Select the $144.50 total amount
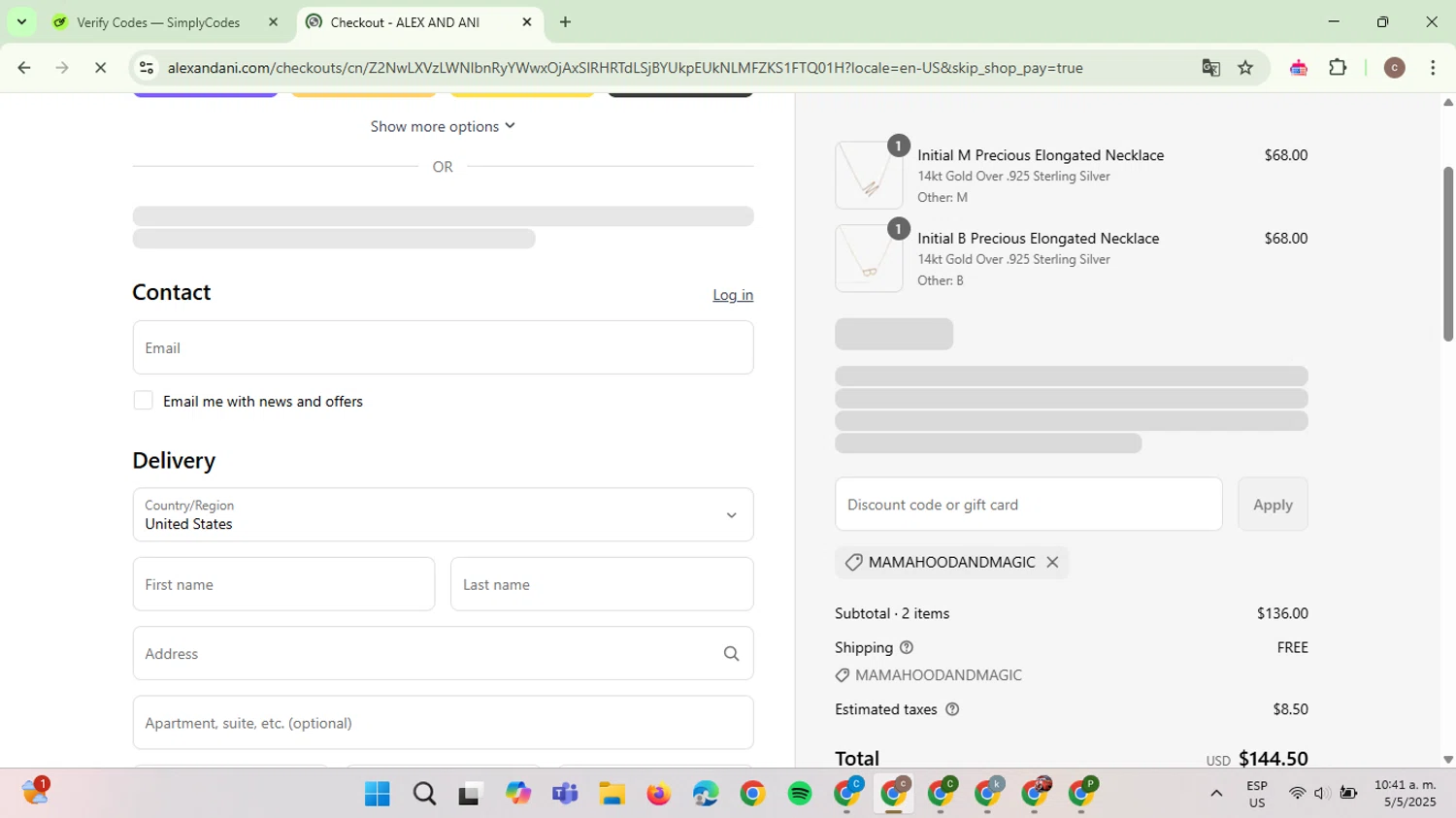Viewport: 1456px width, 818px height. [1274, 759]
